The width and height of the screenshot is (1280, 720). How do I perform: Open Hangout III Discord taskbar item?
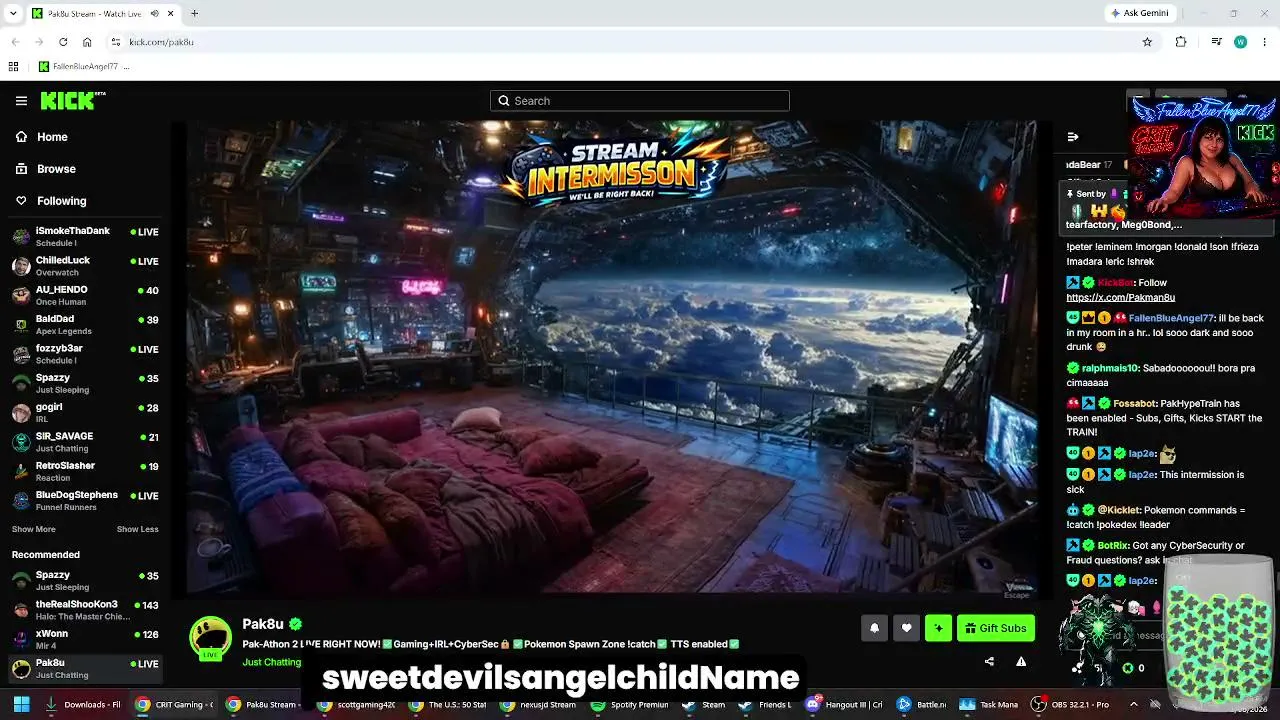click(846, 704)
